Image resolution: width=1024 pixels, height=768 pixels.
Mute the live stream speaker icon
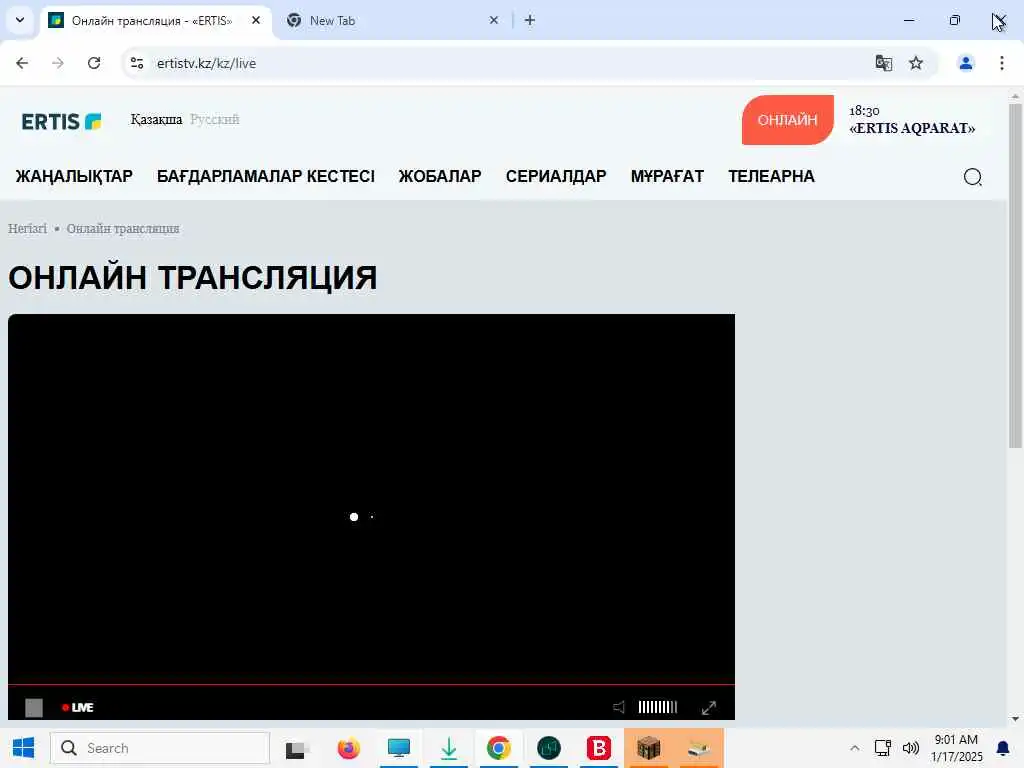[x=619, y=707]
